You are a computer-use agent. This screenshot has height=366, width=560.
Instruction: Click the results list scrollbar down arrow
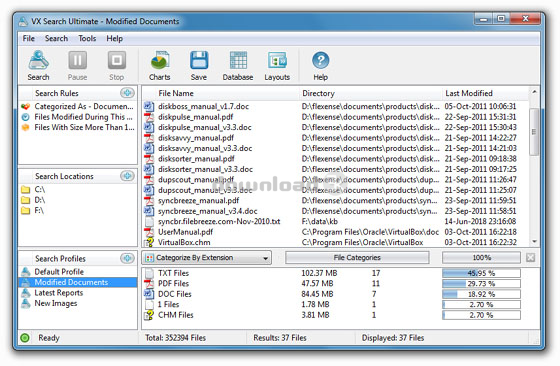[x=534, y=242]
